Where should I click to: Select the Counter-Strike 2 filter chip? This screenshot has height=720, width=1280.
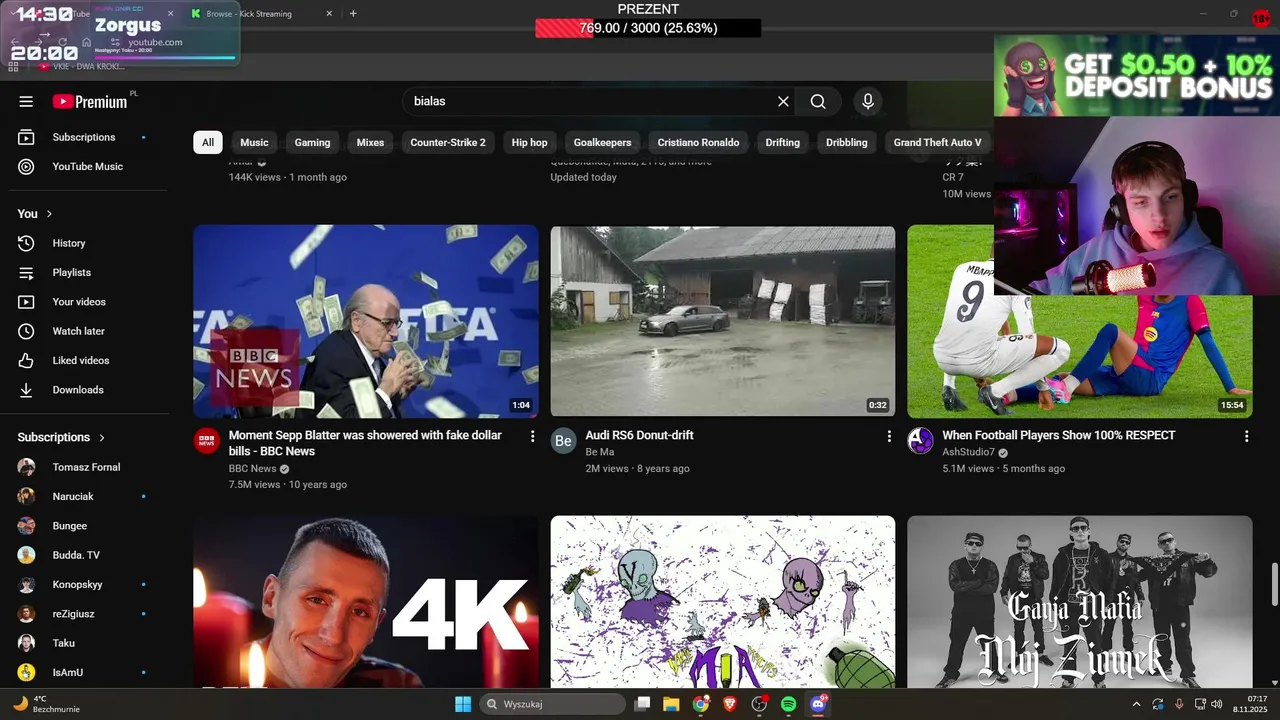(x=448, y=142)
